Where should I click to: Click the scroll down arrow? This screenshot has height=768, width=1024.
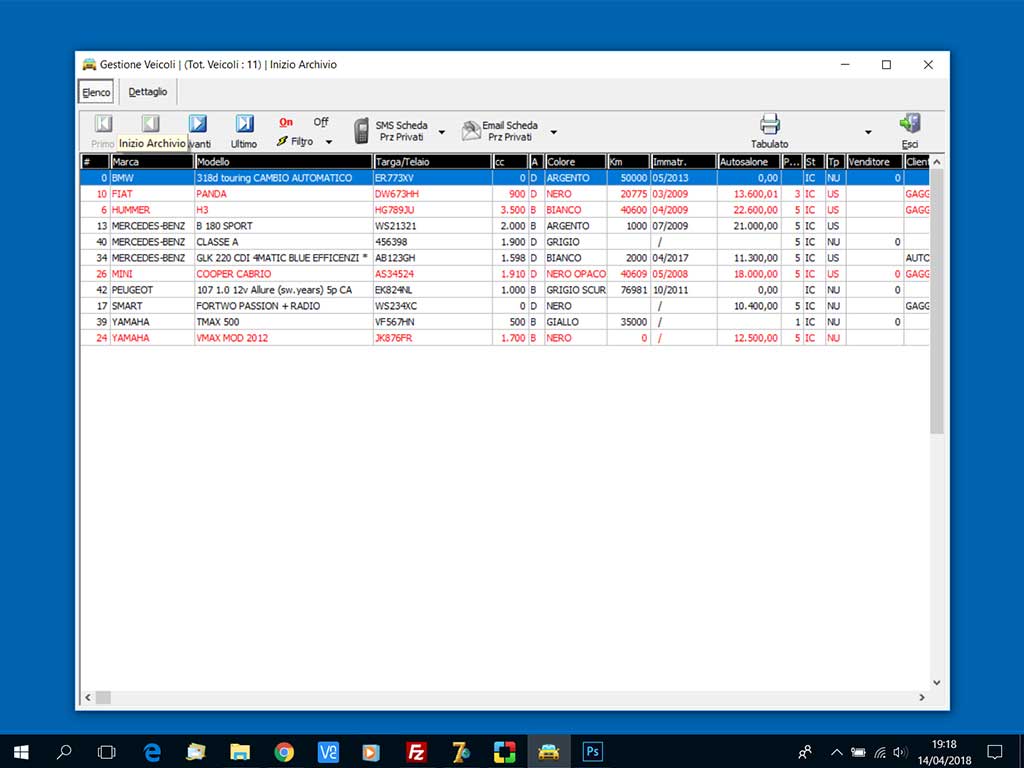[936, 682]
